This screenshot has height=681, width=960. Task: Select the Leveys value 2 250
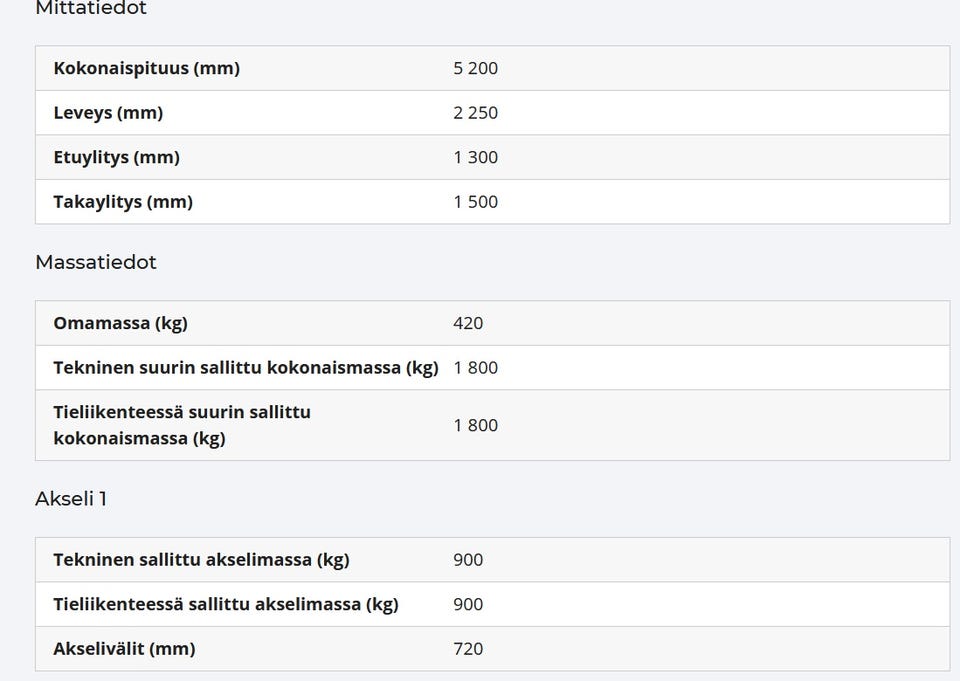click(476, 113)
